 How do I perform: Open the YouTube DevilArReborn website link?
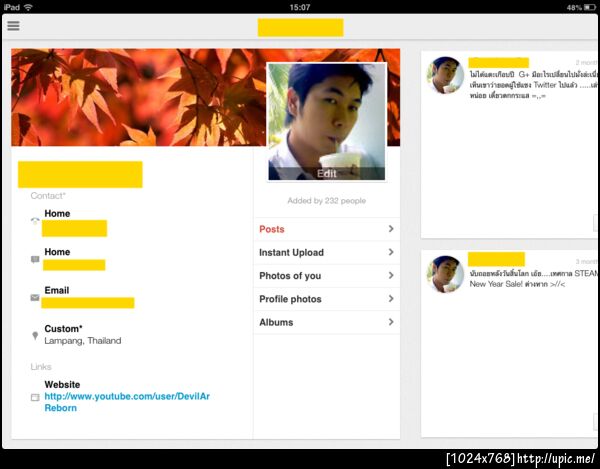(x=127, y=402)
